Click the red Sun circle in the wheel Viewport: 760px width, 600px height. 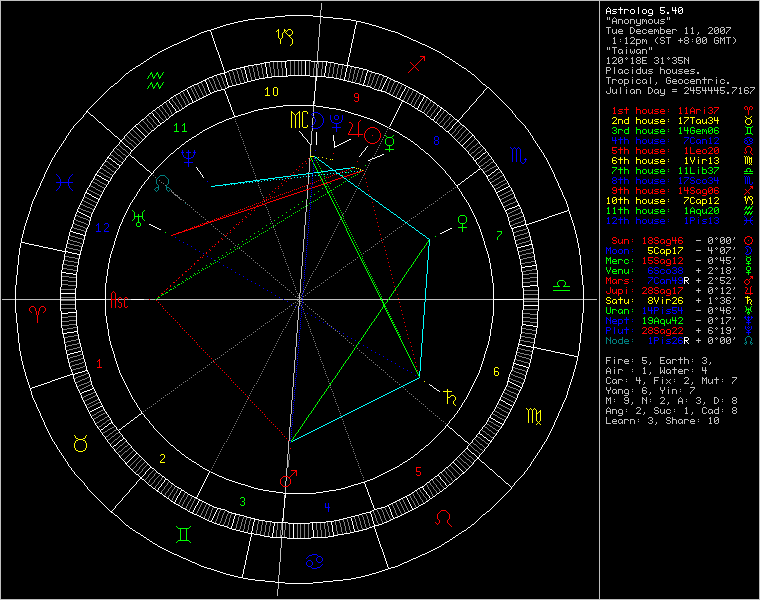372,136
